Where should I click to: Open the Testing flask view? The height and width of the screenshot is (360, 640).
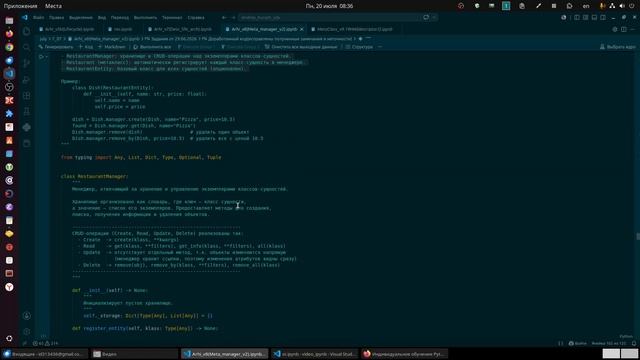coord(27,111)
